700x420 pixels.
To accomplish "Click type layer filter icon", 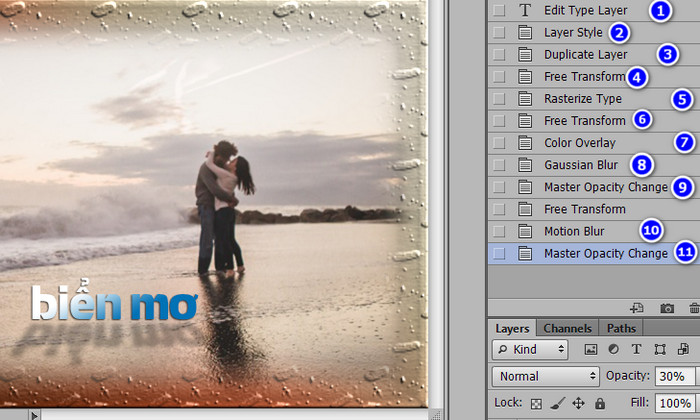I will click(637, 349).
